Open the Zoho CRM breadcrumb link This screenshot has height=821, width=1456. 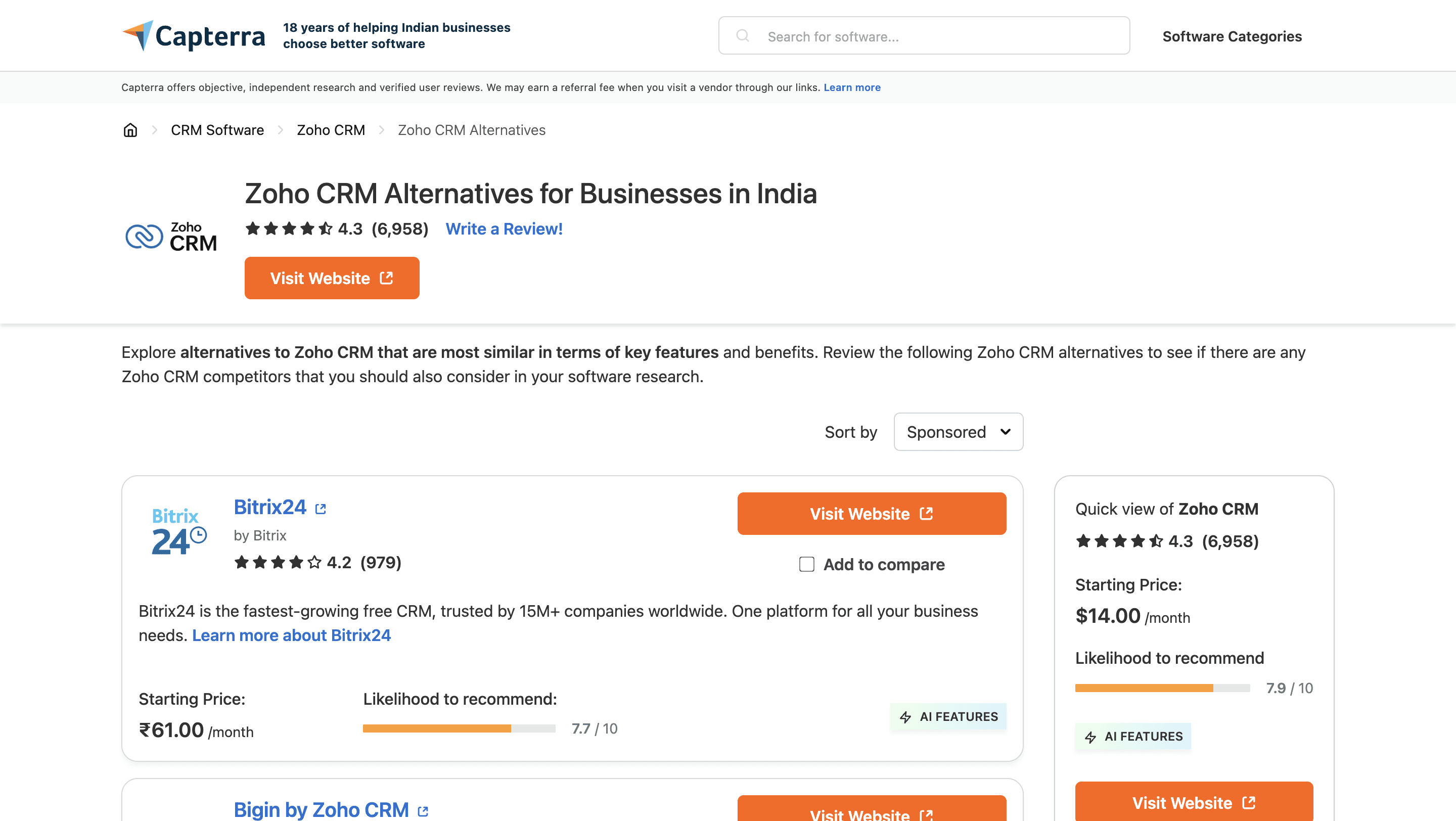coord(331,130)
